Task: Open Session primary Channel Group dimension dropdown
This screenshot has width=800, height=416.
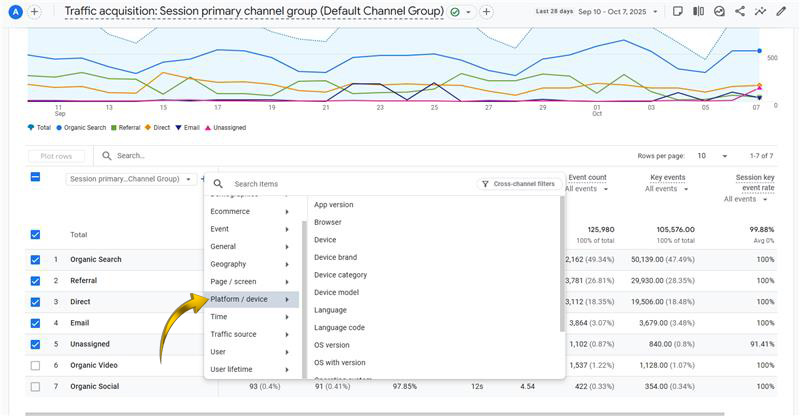Action: point(131,179)
